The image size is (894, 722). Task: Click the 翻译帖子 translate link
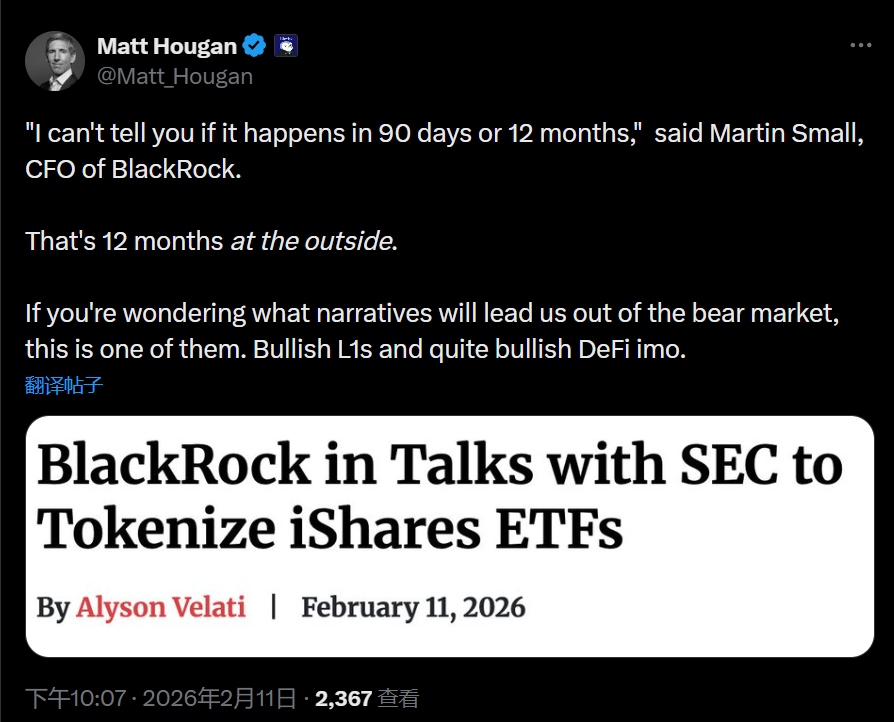tap(64, 385)
